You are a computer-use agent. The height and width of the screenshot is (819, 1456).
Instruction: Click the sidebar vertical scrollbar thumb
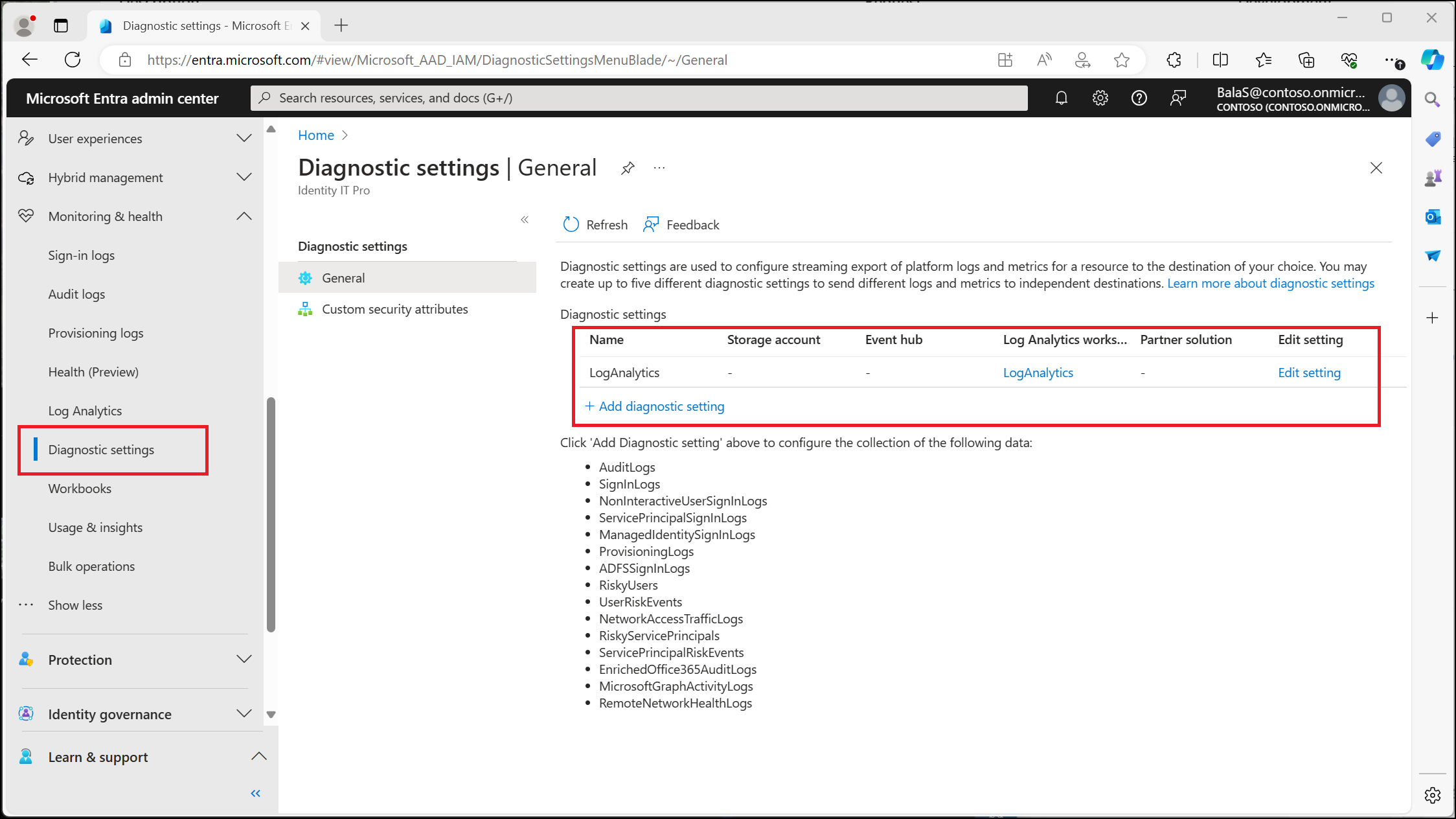tap(271, 514)
